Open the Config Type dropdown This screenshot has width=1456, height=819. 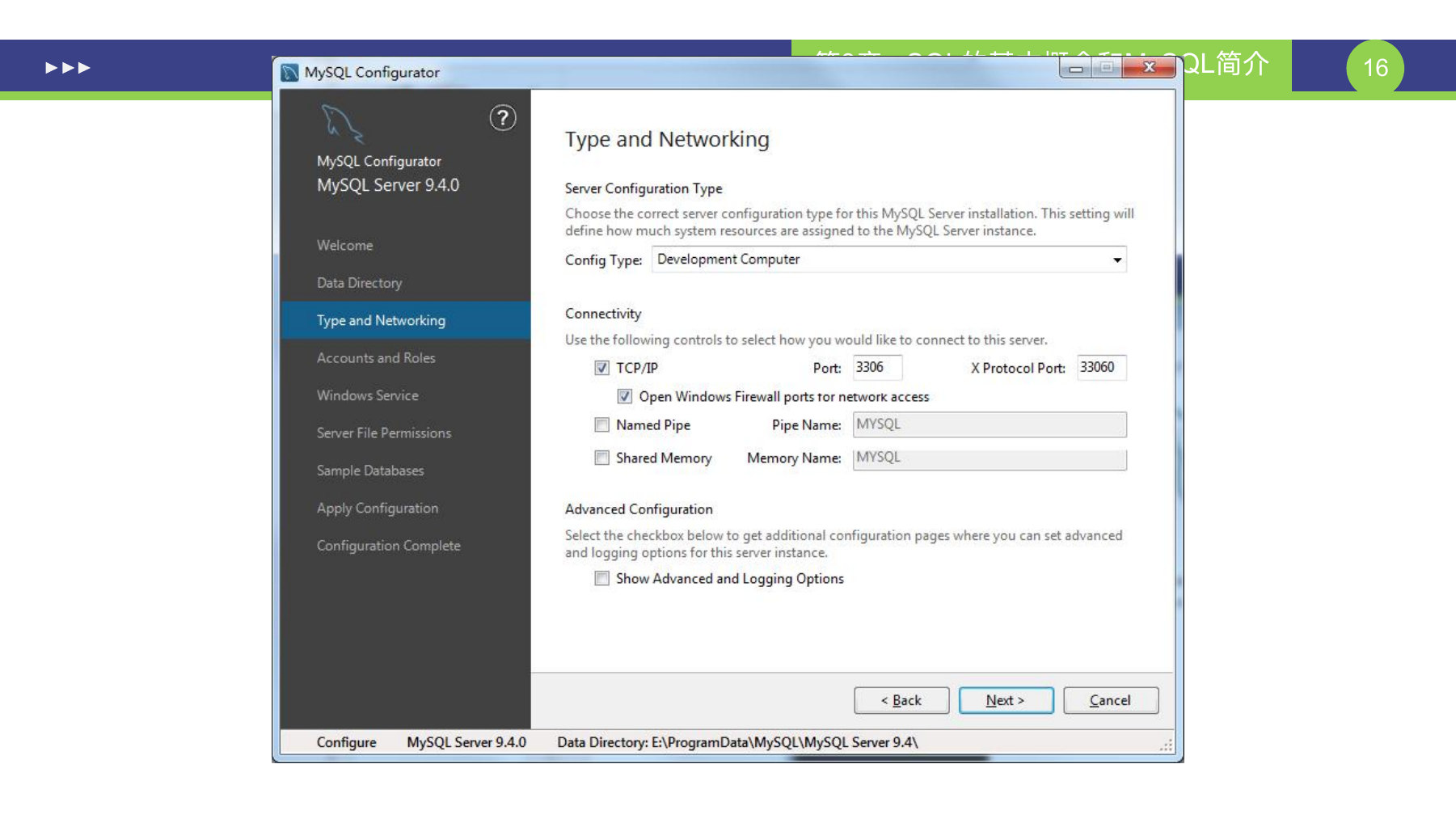pyautogui.click(x=888, y=260)
